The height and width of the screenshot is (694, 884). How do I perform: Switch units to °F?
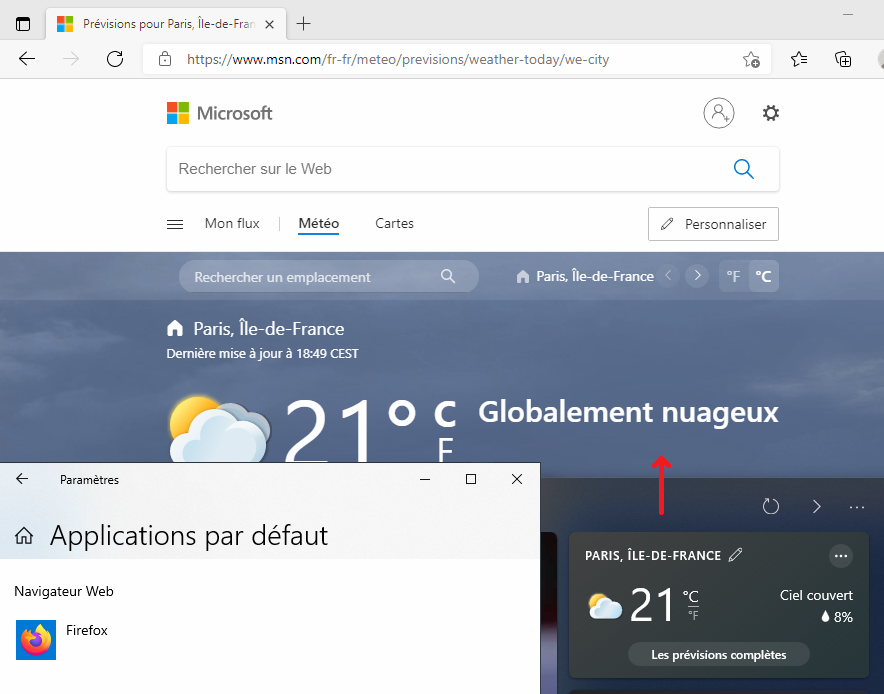(x=733, y=276)
